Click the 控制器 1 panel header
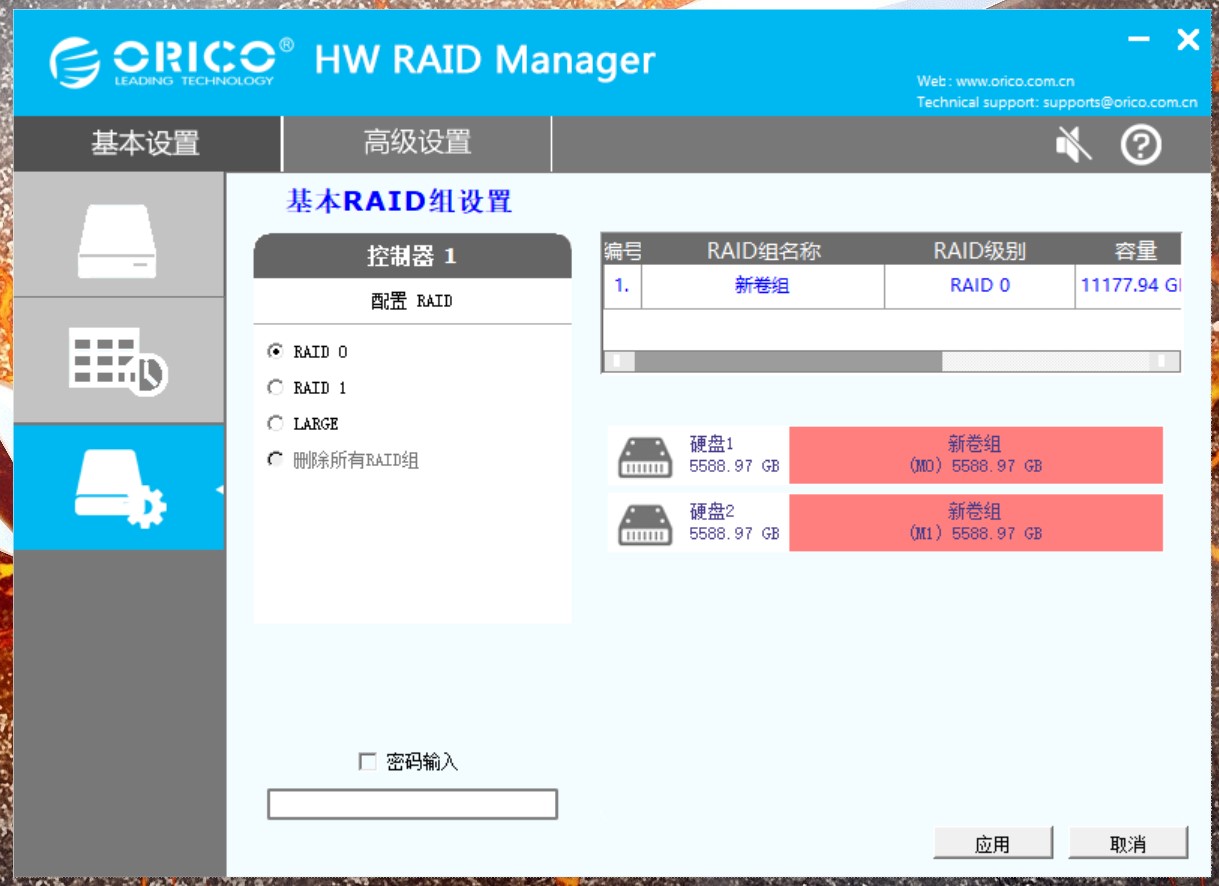The width and height of the screenshot is (1219, 886). tap(412, 256)
